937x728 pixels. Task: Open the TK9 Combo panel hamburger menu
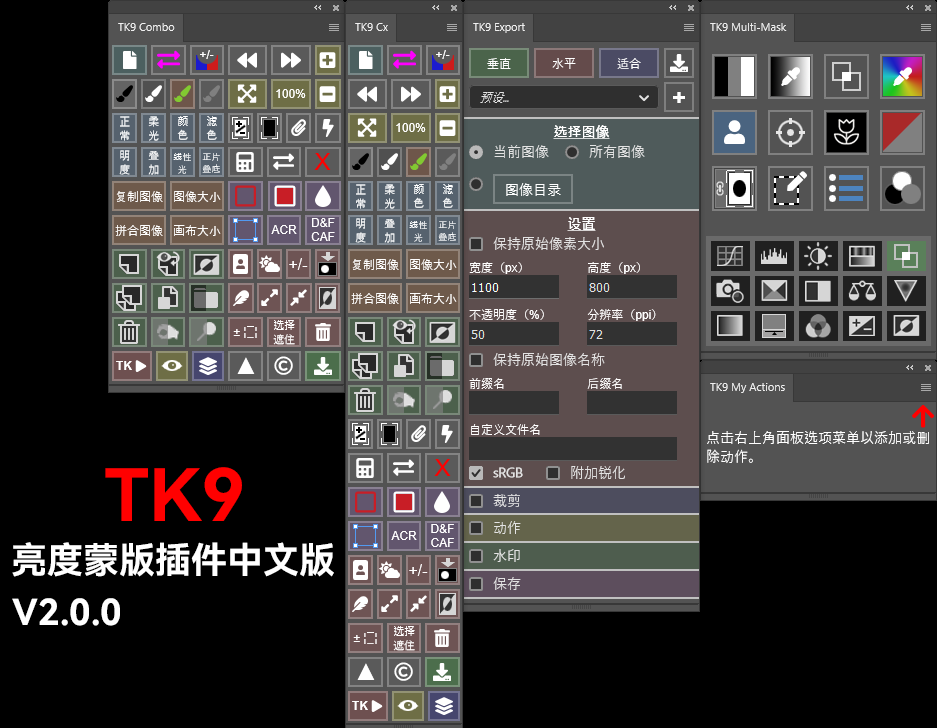pos(332,27)
